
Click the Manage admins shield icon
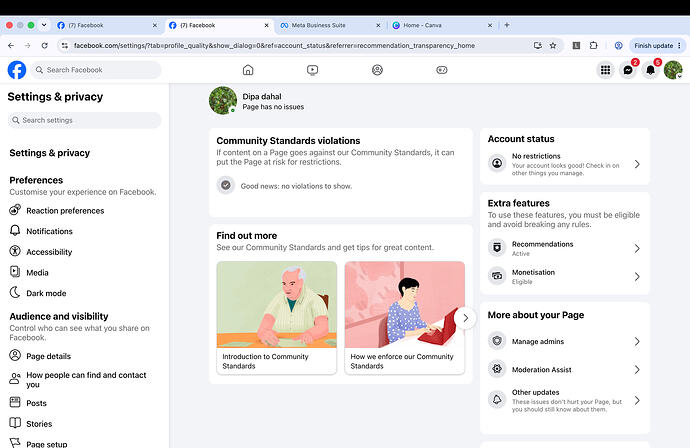[497, 341]
